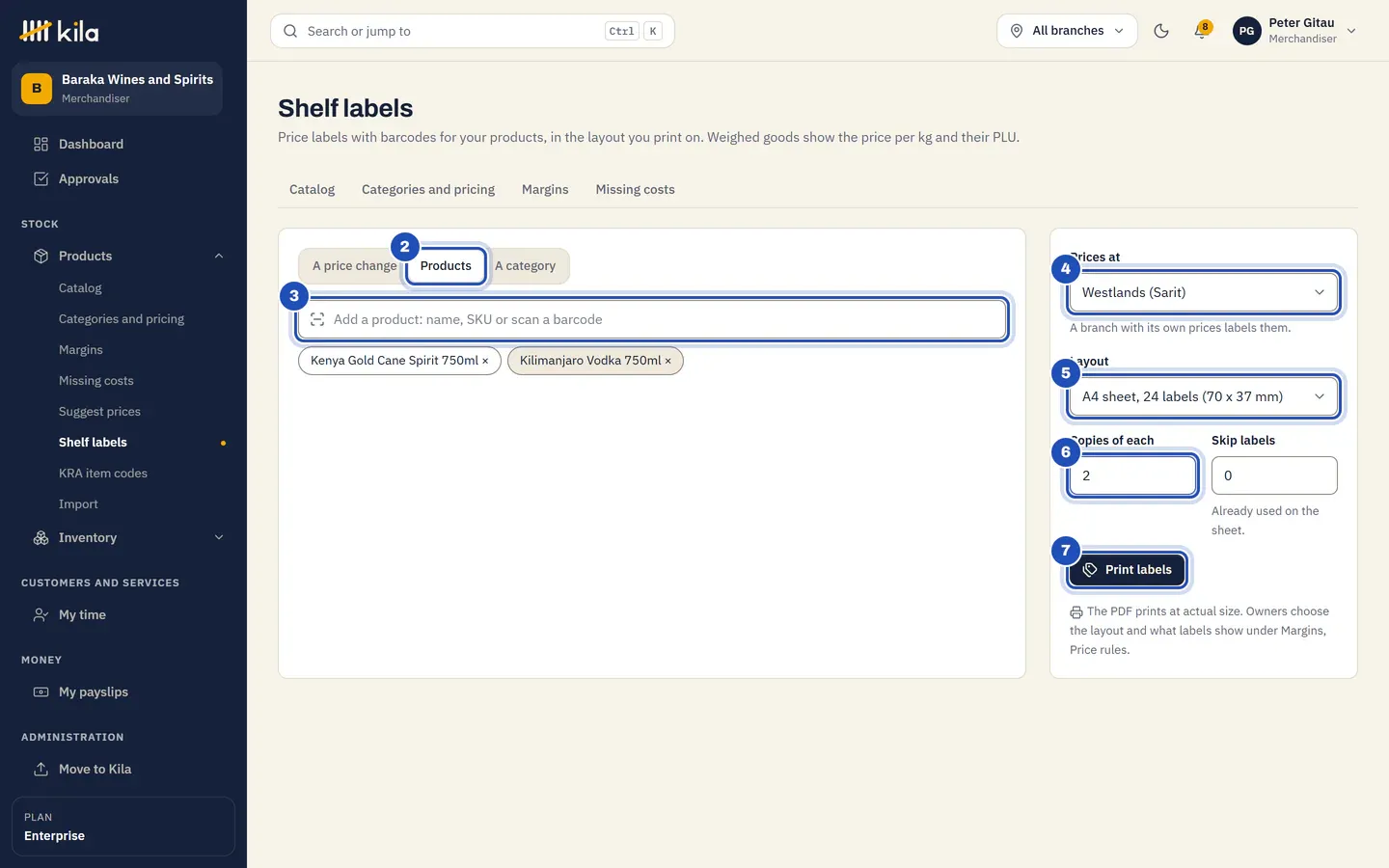Viewport: 1389px width, 868px height.
Task: Open the Westlands (Sarit) prices dropdown
Action: click(1203, 292)
